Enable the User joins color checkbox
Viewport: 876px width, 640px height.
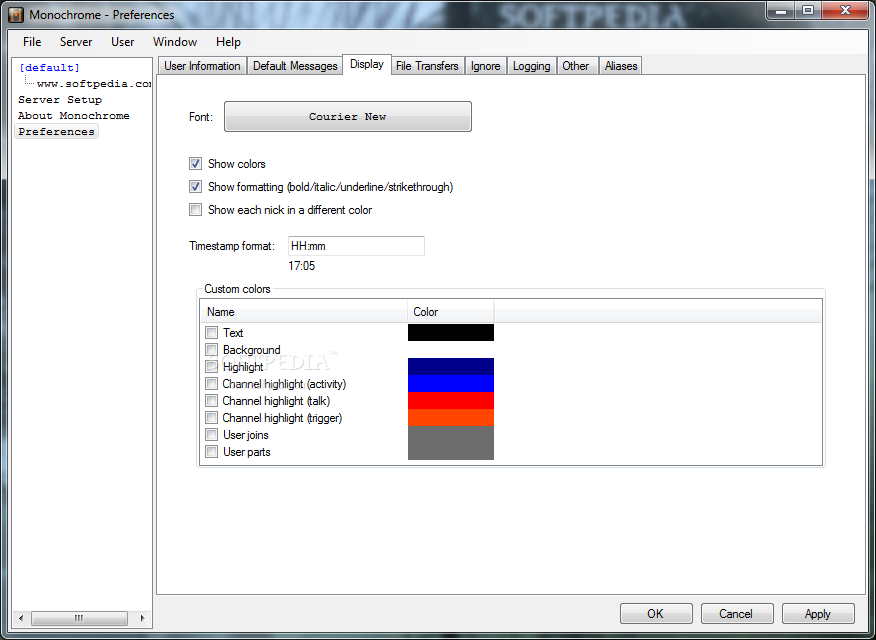pos(211,434)
